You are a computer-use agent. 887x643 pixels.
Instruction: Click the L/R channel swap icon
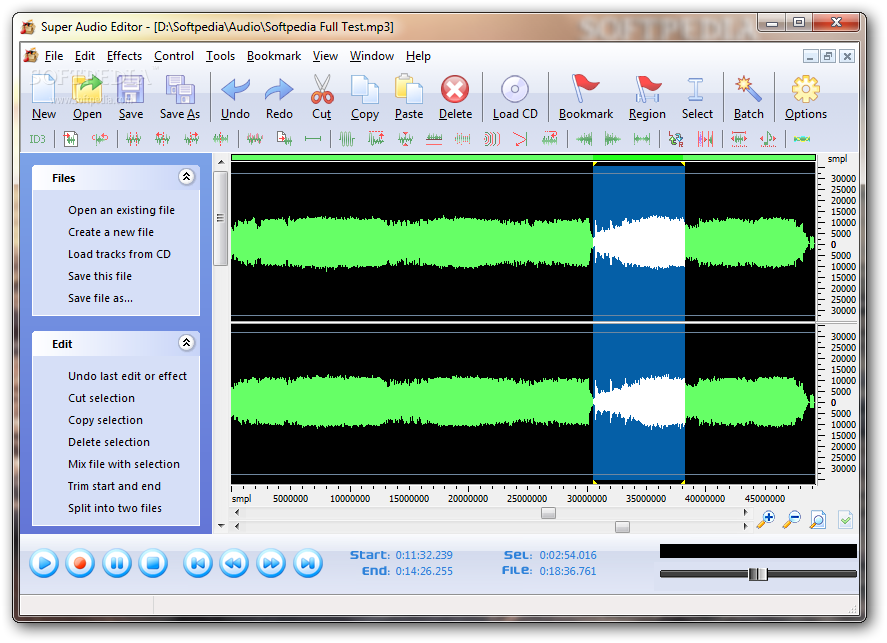click(675, 139)
